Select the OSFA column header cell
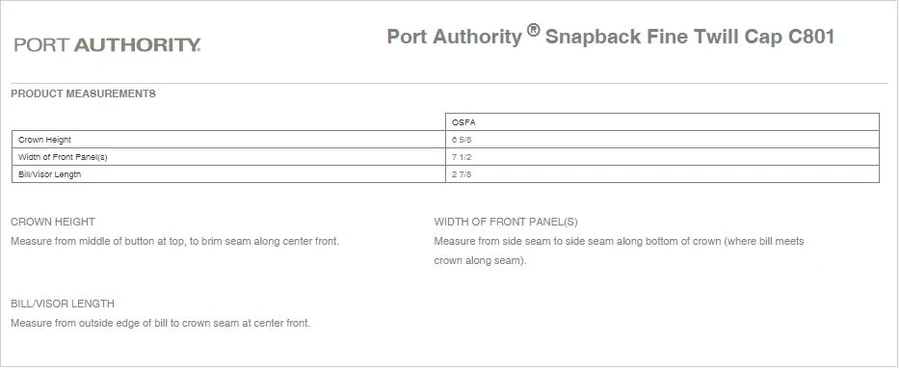This screenshot has height=370, width=900. [662, 122]
